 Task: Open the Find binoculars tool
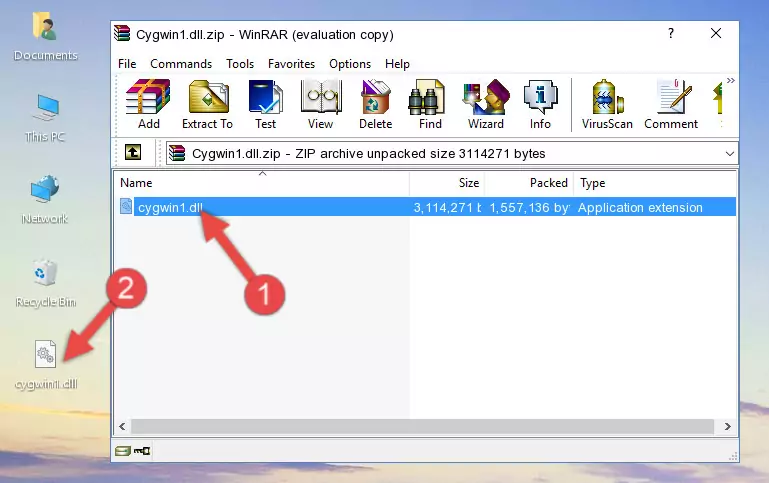click(x=430, y=104)
